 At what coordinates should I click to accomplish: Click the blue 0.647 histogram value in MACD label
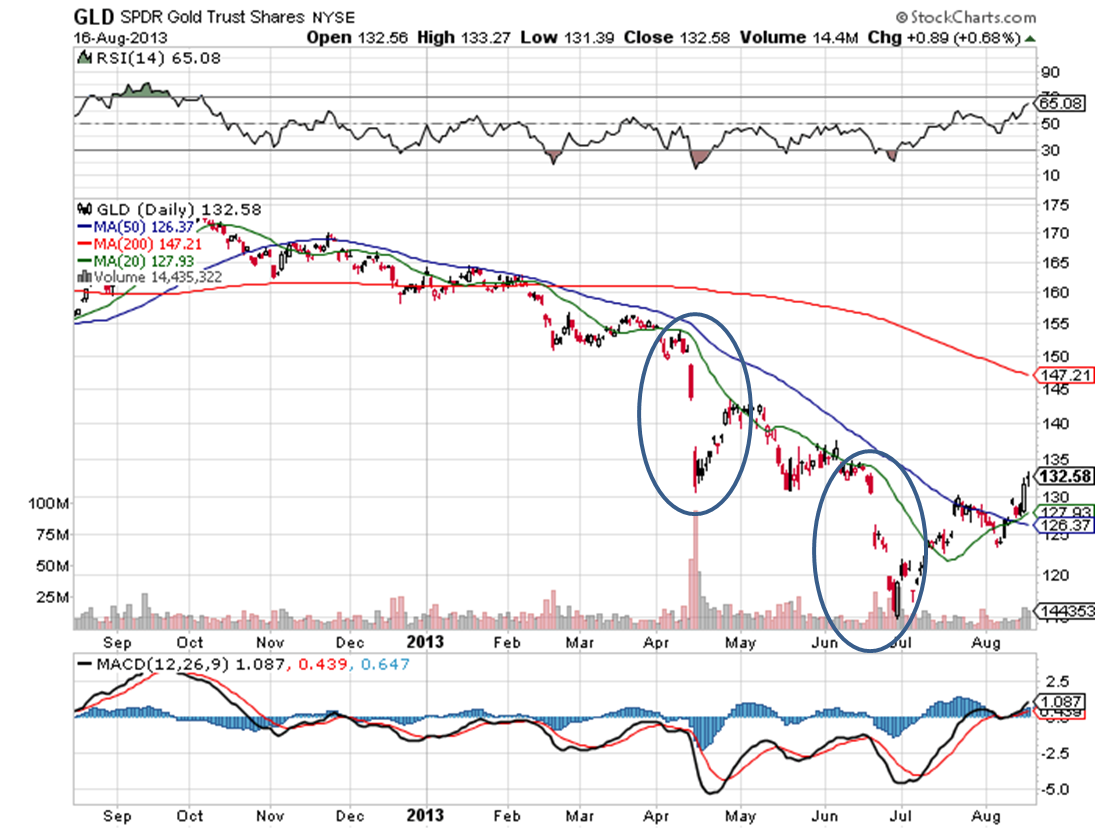pos(385,664)
